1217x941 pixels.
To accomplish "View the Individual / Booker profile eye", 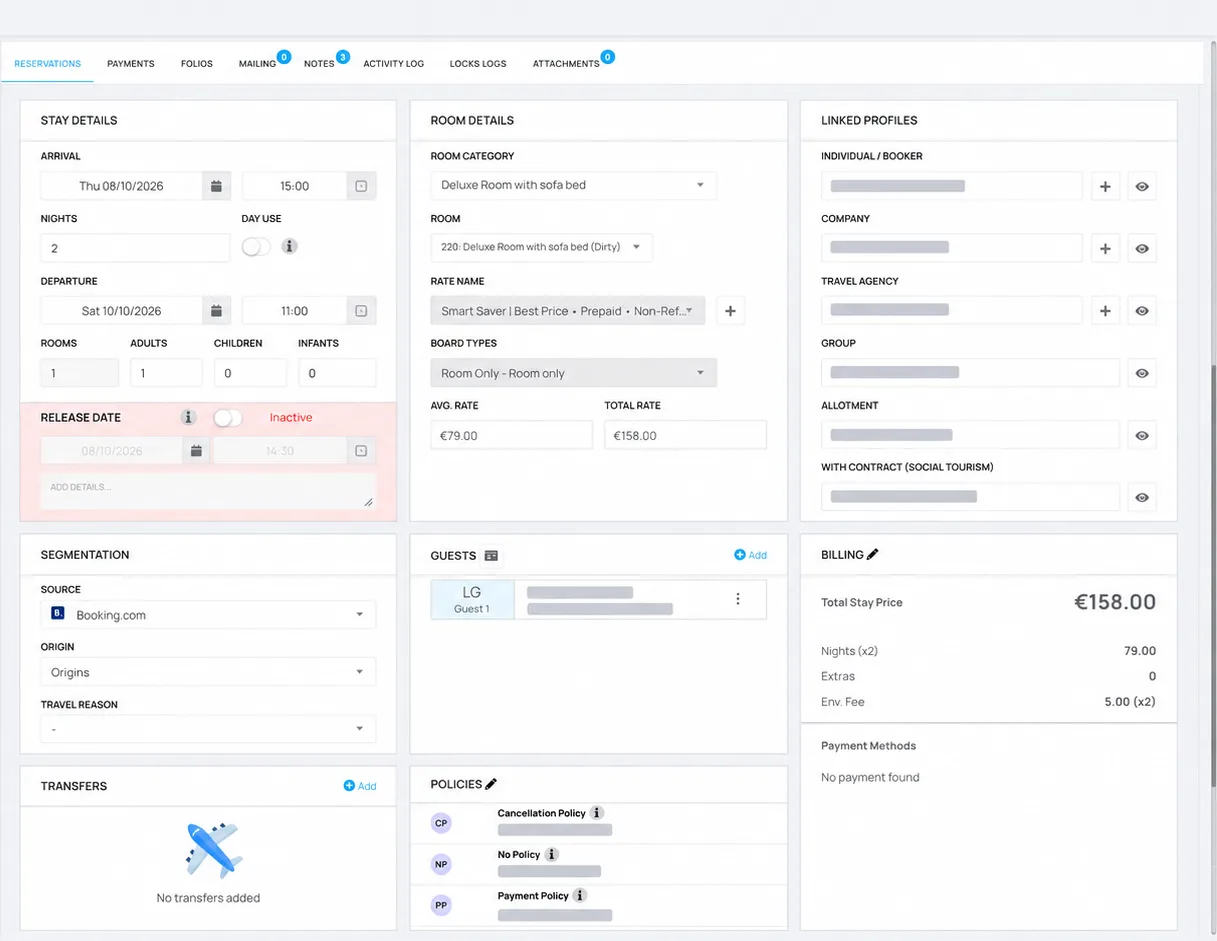I will tap(1142, 186).
